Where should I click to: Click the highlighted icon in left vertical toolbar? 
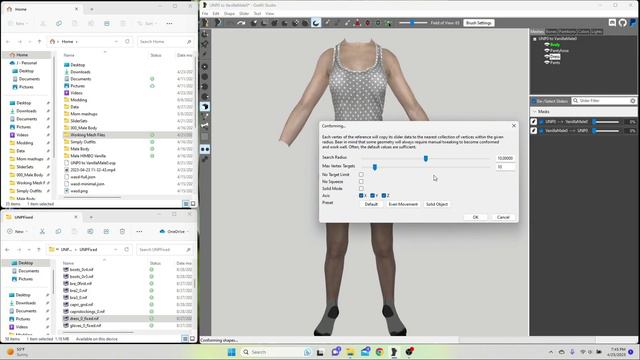(x=205, y=107)
